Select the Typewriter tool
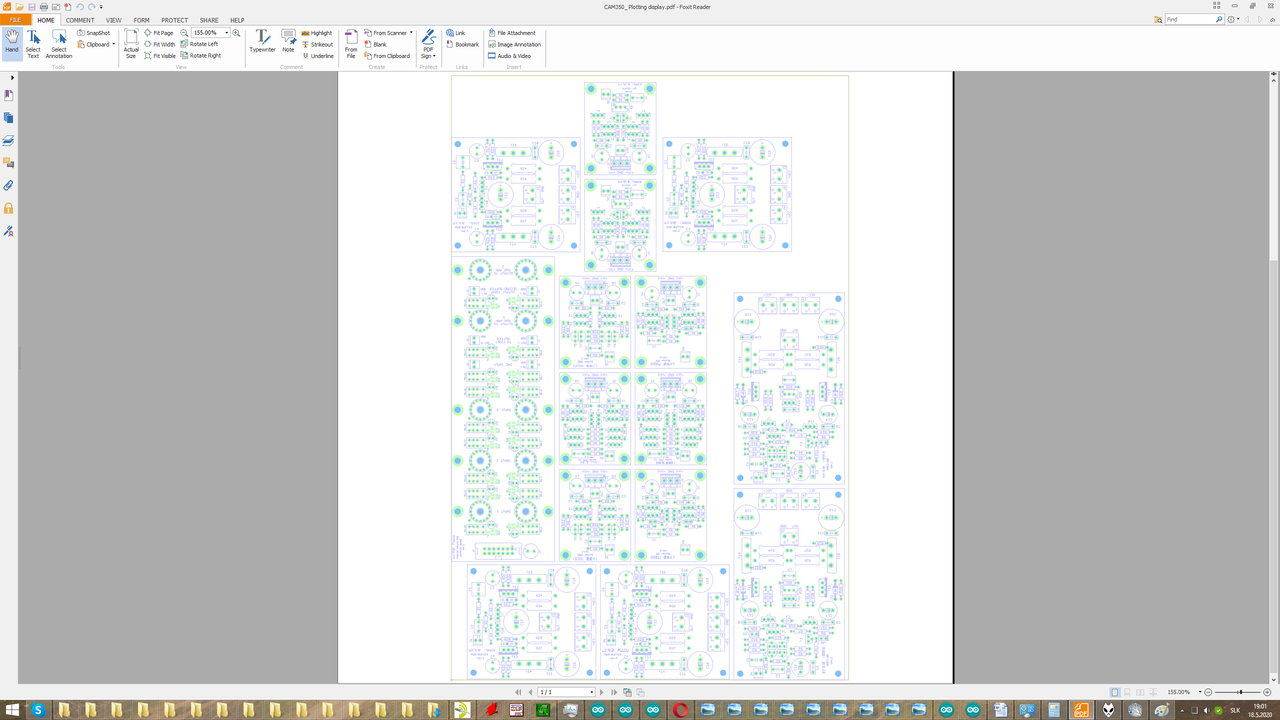This screenshot has width=1280, height=720. [x=262, y=40]
